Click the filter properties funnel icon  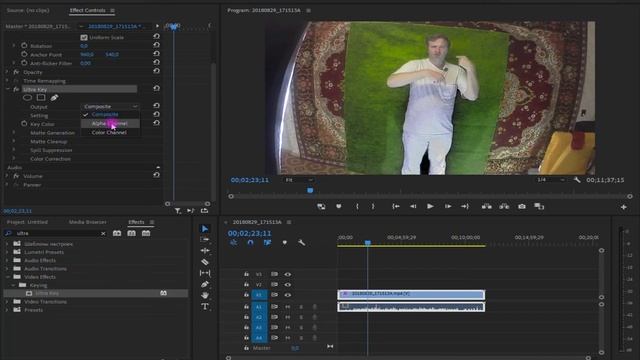[x=178, y=211]
